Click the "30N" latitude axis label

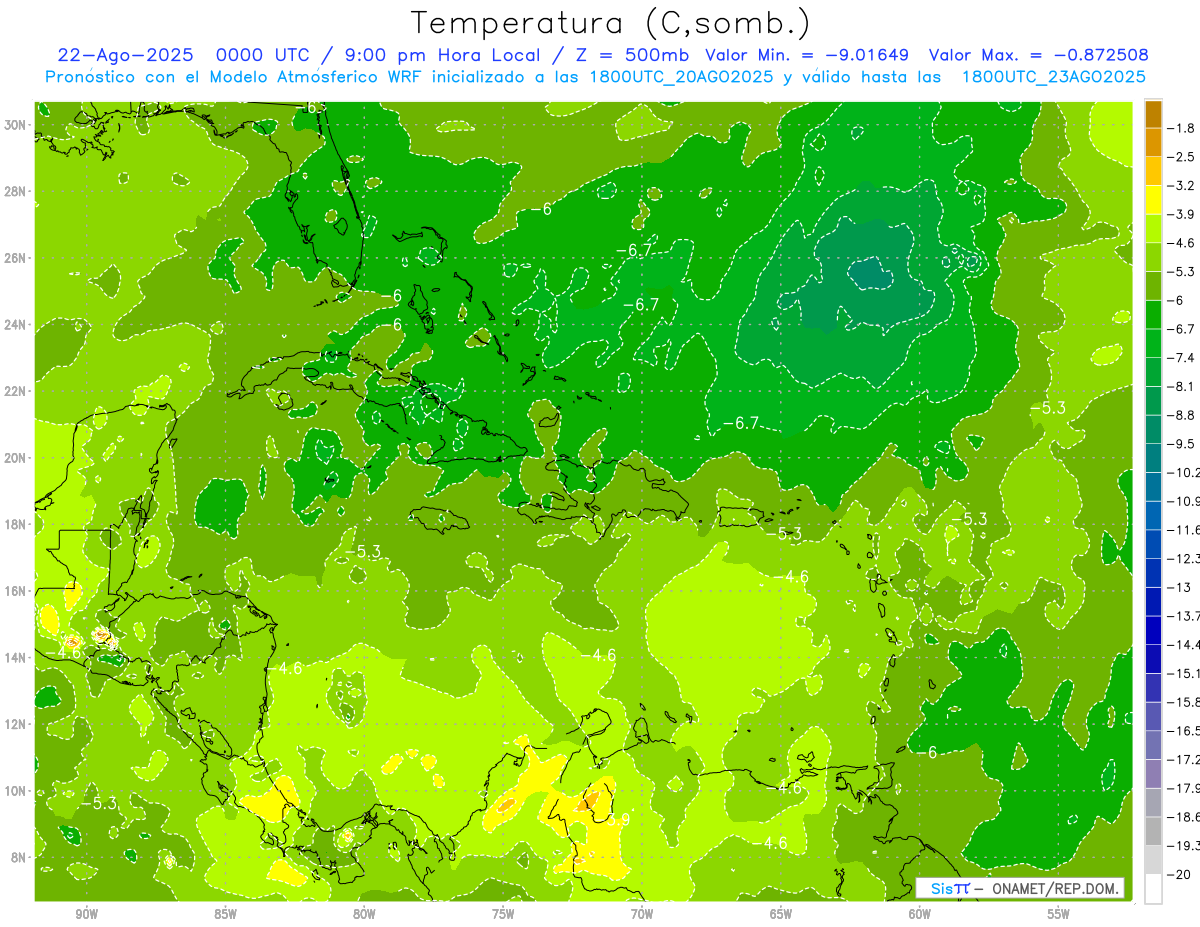[16, 125]
